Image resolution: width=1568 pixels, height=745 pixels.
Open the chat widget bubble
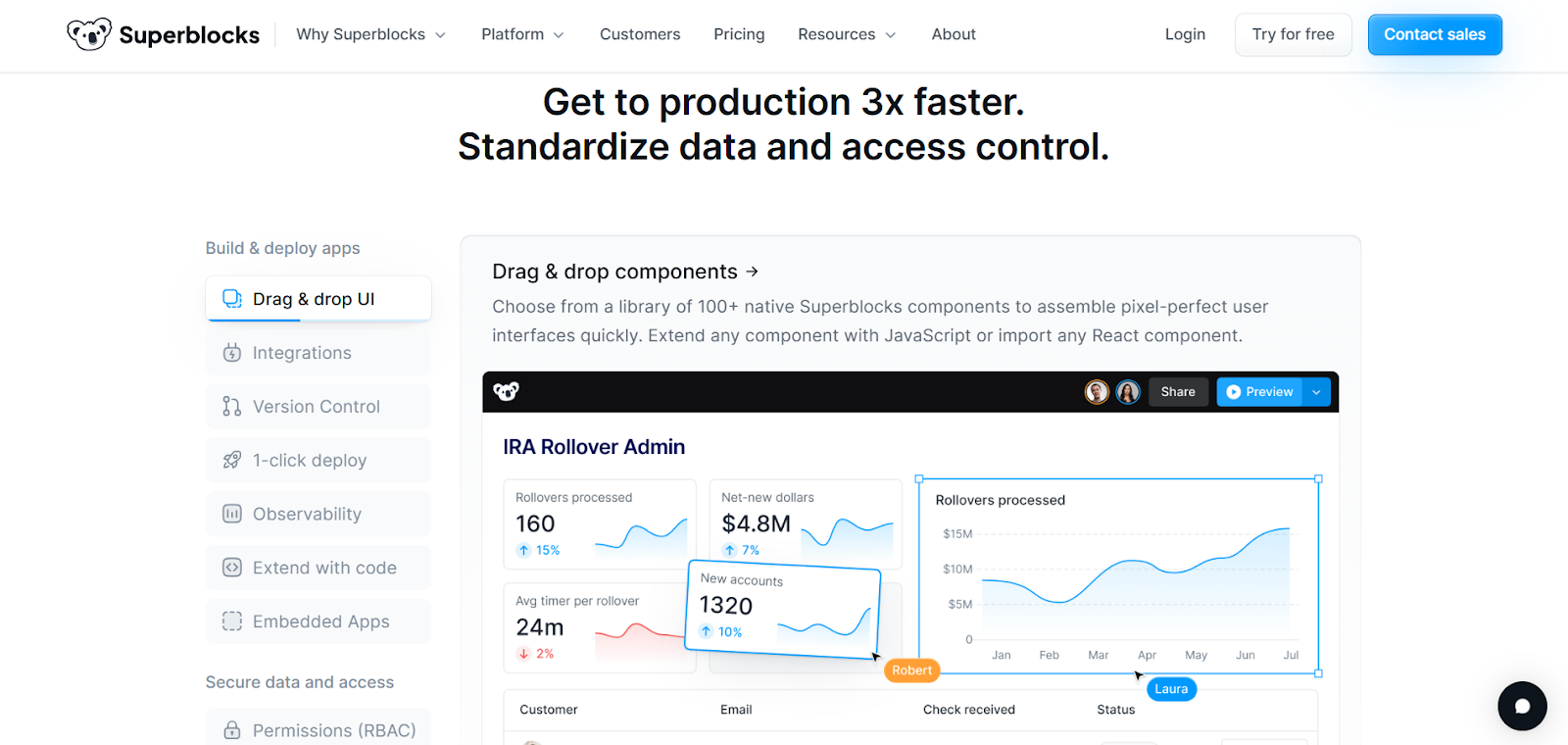tap(1522, 706)
